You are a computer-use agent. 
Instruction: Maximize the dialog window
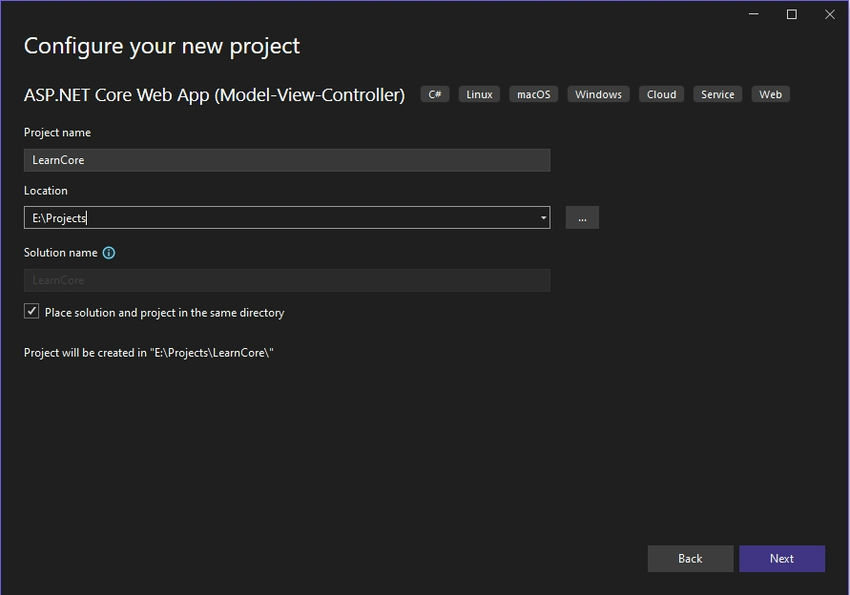tap(791, 15)
